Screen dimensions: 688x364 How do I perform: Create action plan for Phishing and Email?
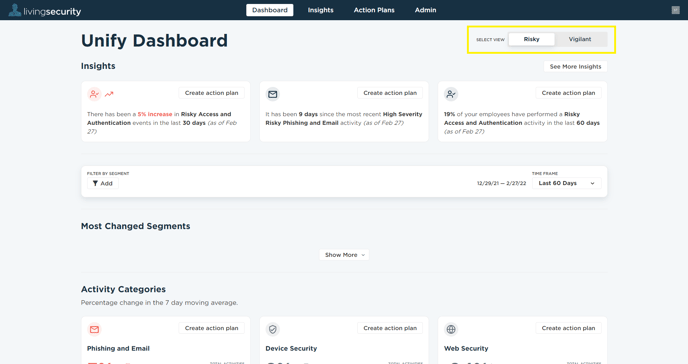click(211, 328)
